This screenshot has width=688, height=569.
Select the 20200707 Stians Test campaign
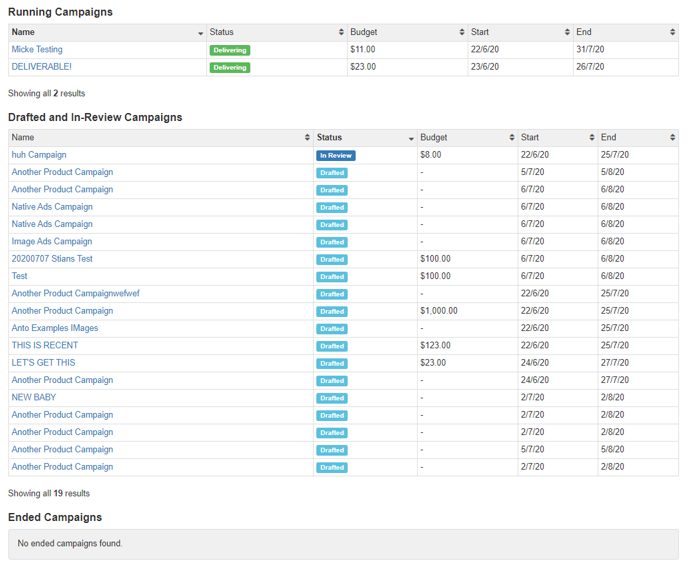[52, 259]
